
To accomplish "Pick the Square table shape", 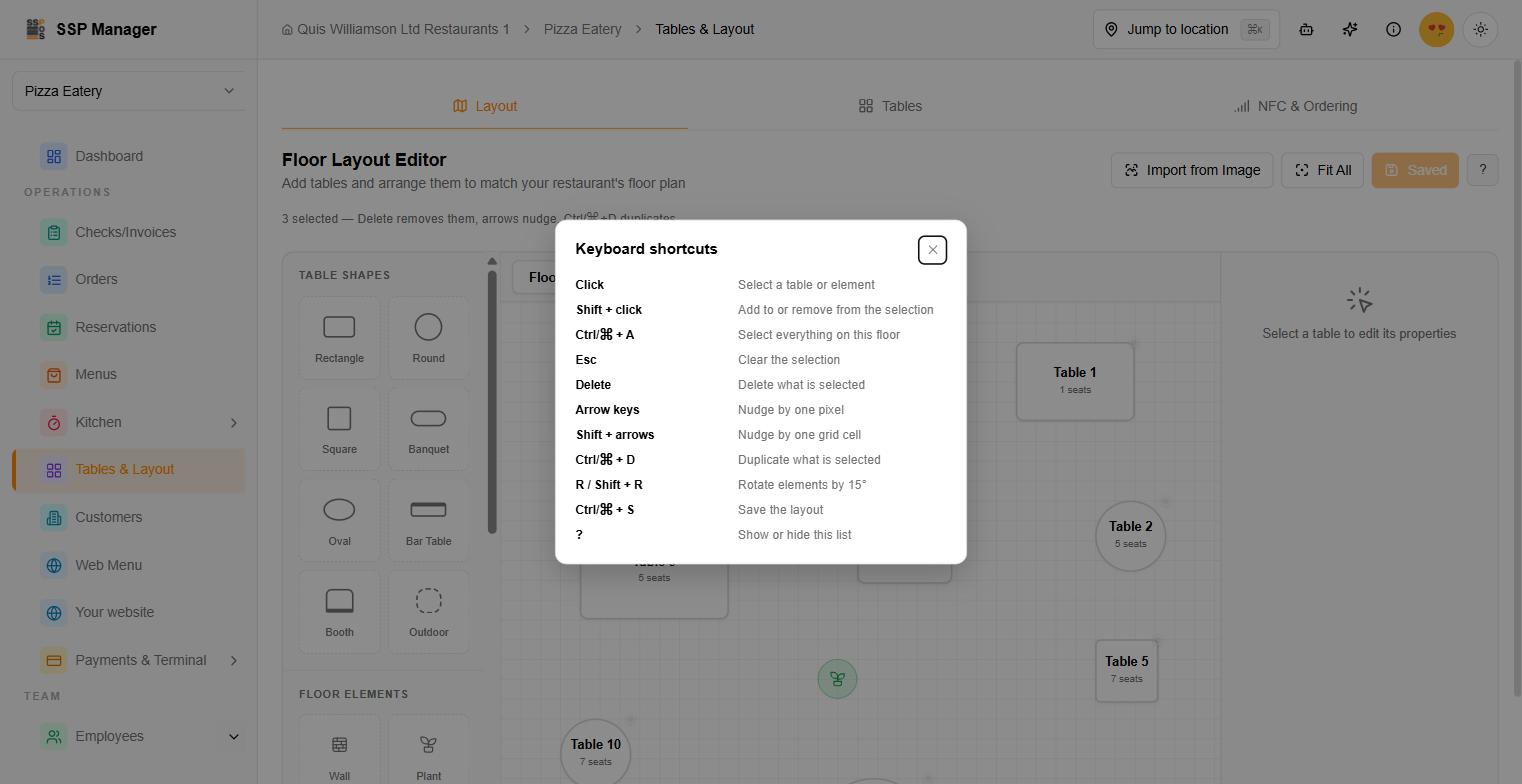I will click(x=339, y=429).
